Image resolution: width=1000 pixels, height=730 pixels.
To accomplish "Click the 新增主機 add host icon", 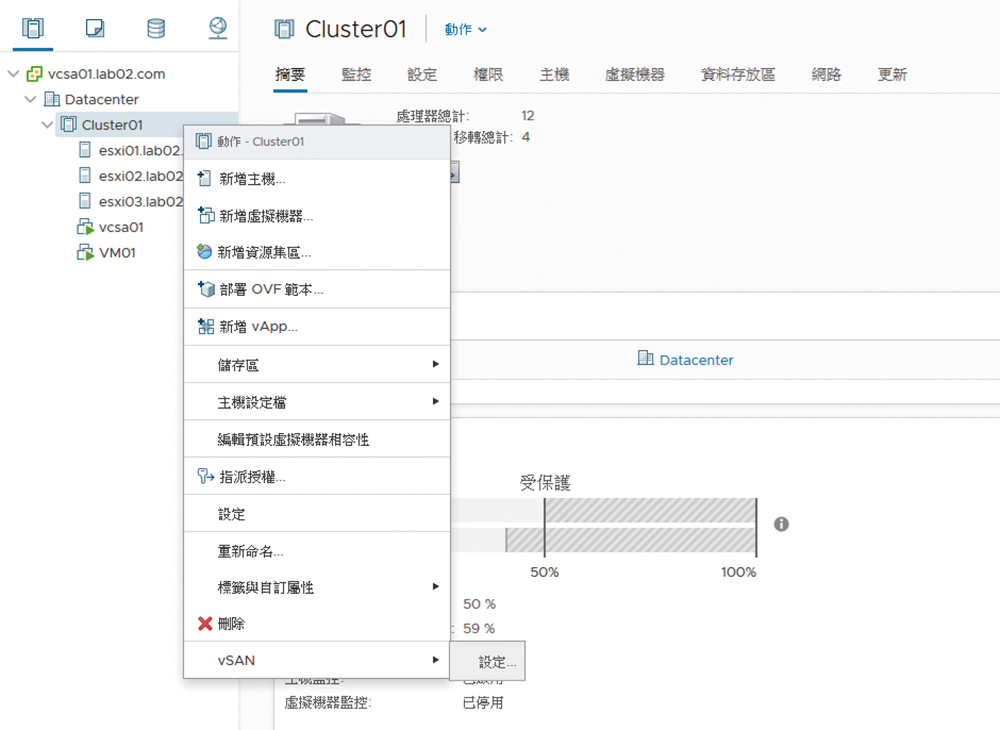I will coord(204,179).
